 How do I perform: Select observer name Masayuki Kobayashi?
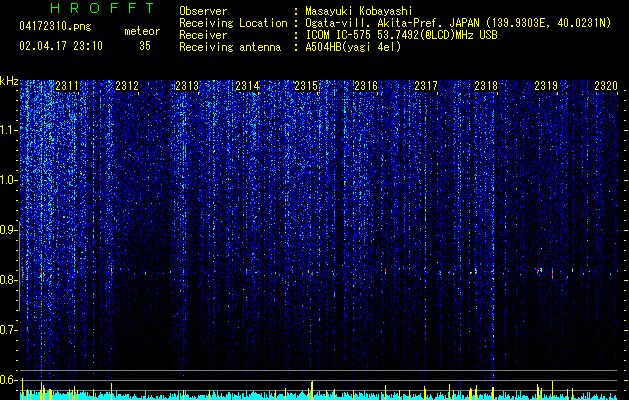click(359, 11)
